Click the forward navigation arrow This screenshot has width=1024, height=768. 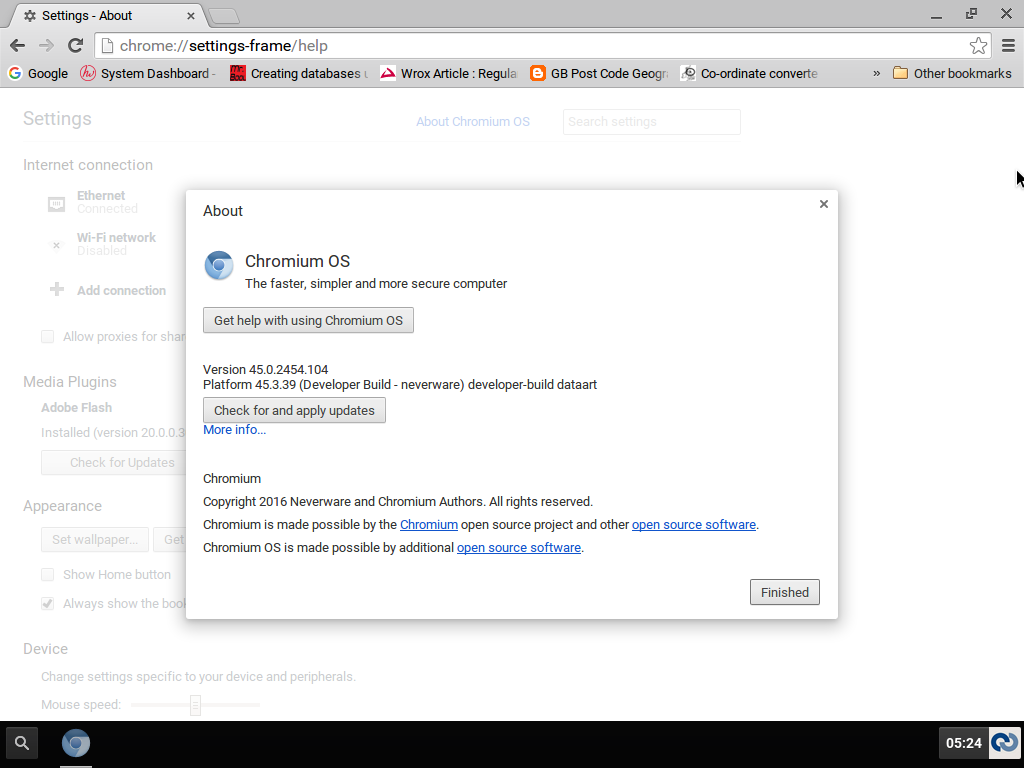pyautogui.click(x=46, y=46)
